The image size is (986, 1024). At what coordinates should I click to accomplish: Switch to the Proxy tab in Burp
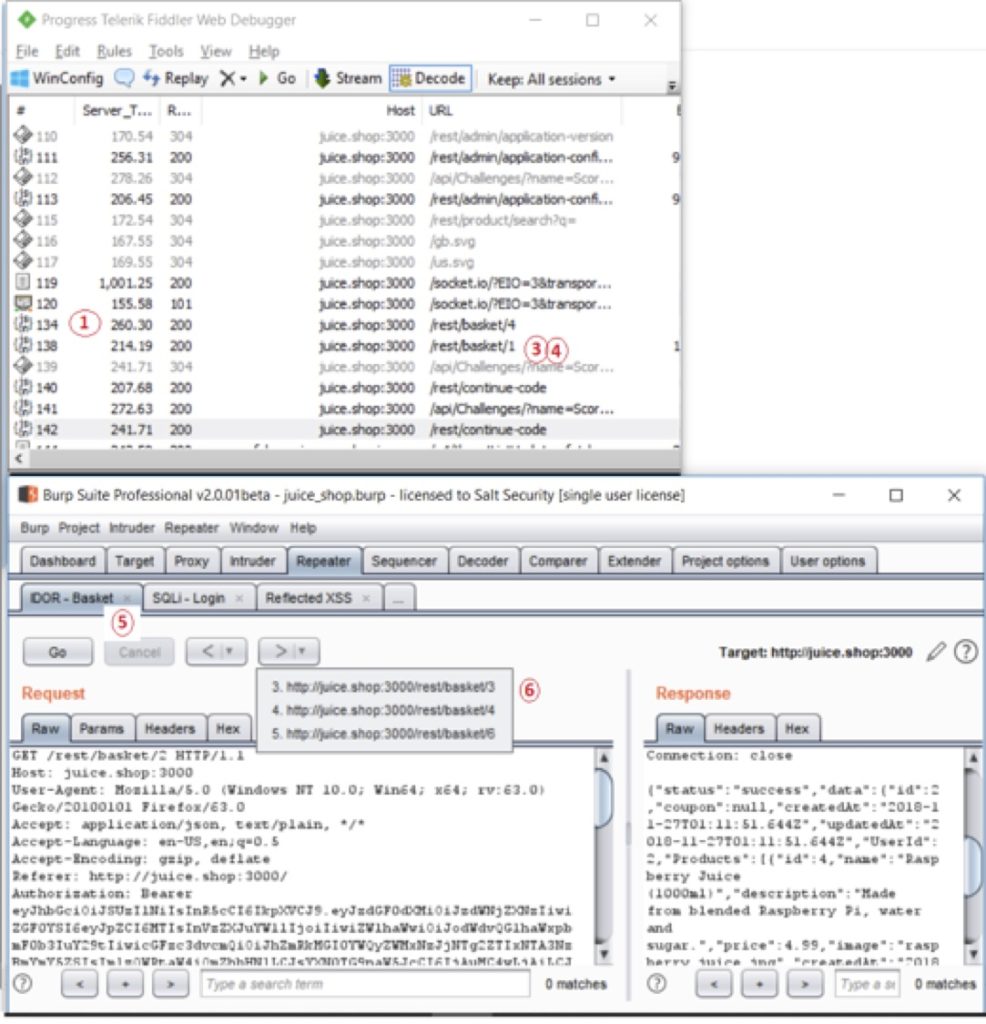coord(192,561)
